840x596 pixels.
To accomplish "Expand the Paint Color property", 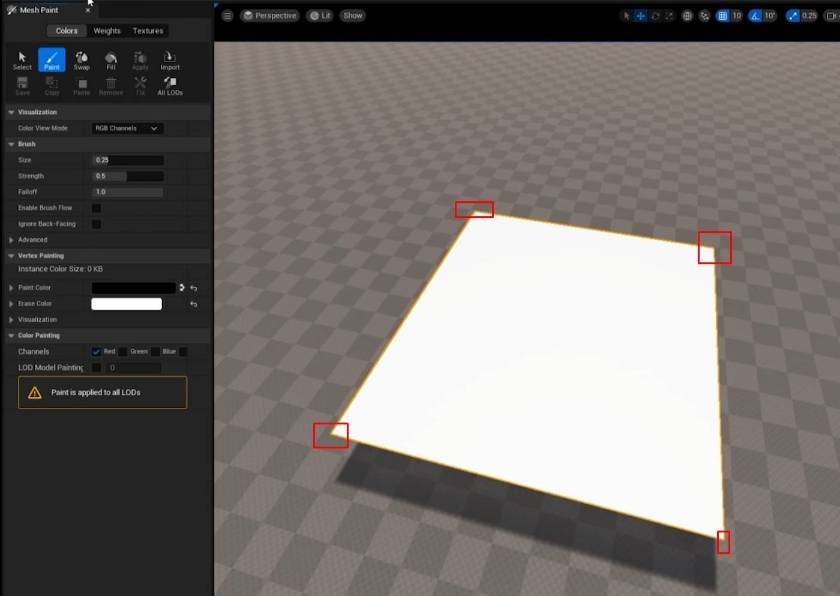I will (x=11, y=288).
